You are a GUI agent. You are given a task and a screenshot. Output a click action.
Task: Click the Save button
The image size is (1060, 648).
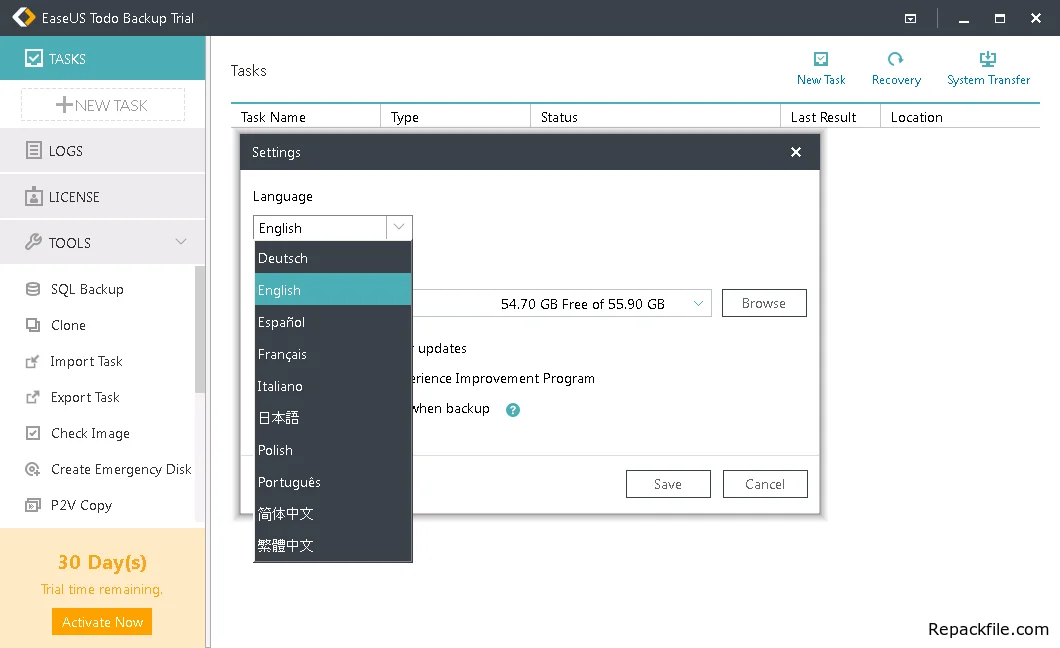[668, 484]
